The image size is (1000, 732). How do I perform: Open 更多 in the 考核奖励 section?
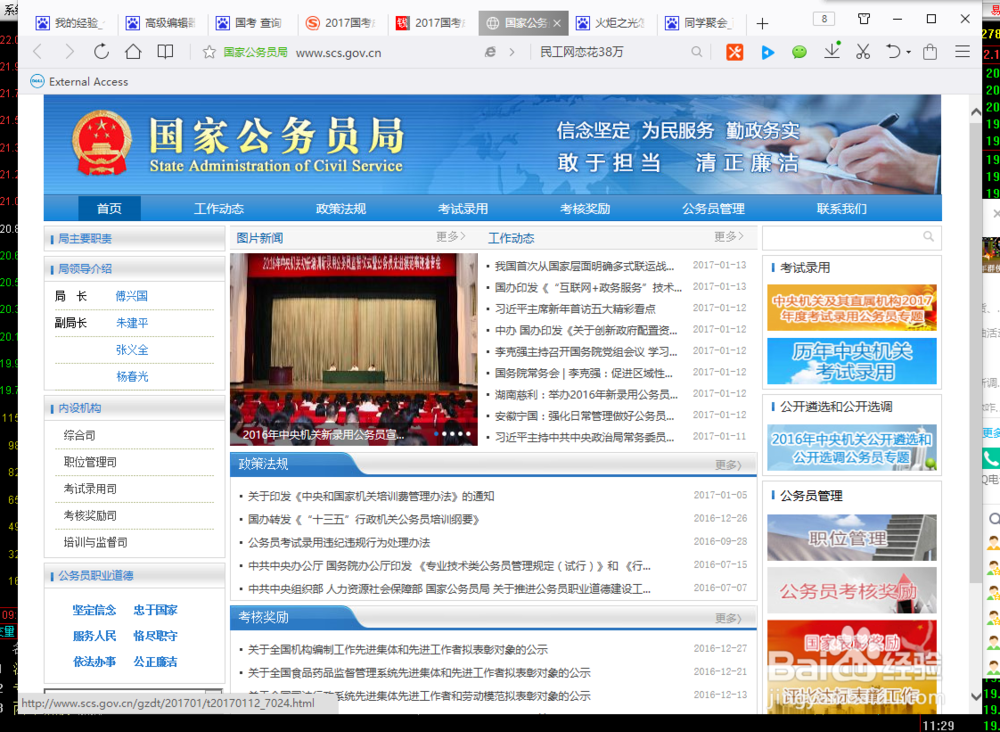(x=728, y=618)
